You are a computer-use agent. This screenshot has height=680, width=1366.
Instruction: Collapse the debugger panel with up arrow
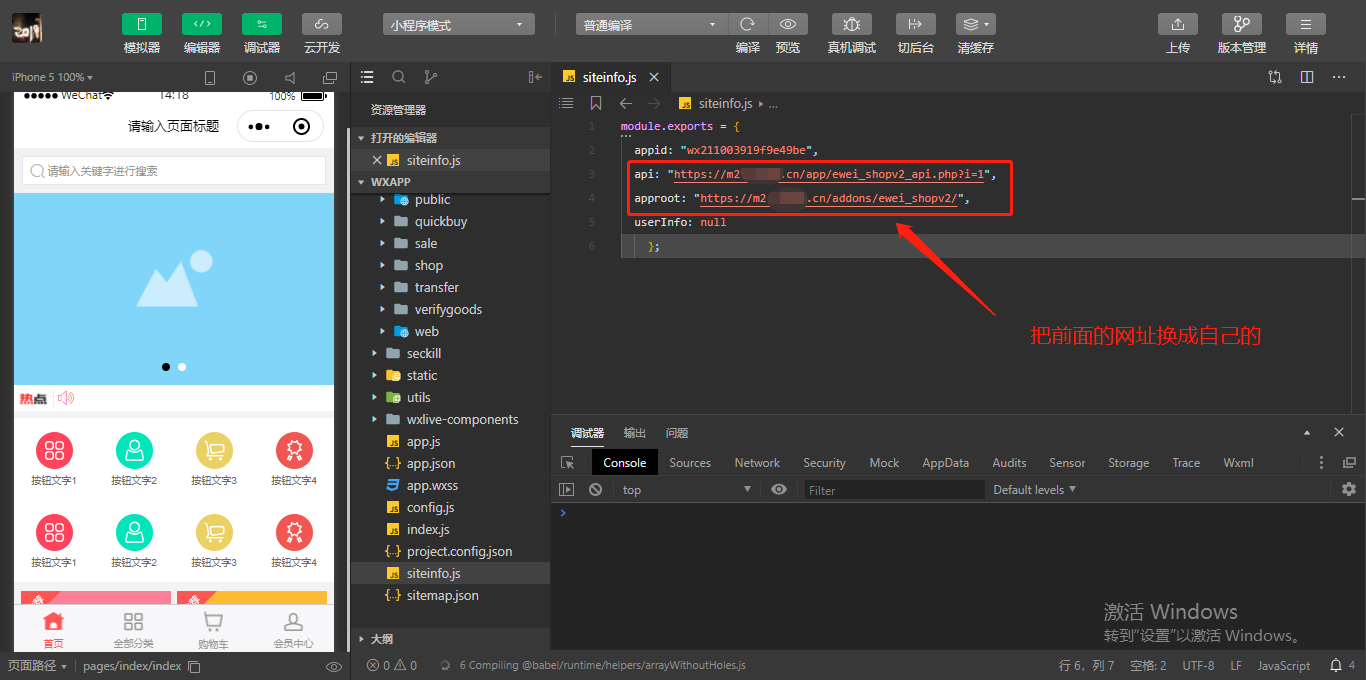(1307, 433)
